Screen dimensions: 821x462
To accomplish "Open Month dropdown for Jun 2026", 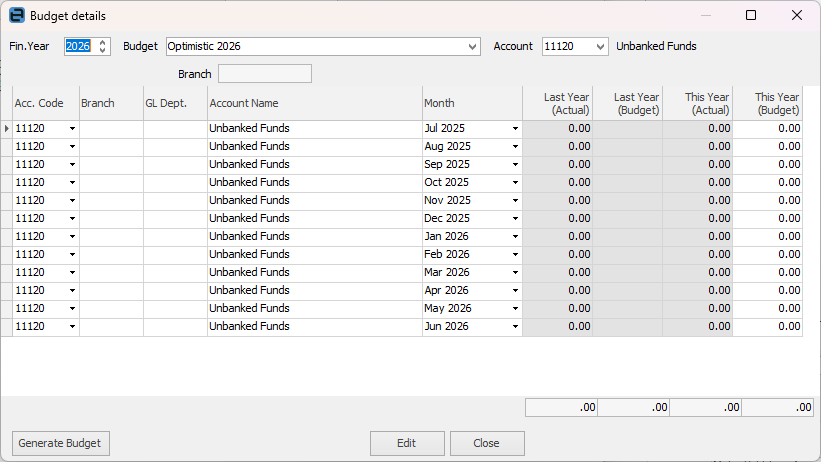I will pos(515,326).
